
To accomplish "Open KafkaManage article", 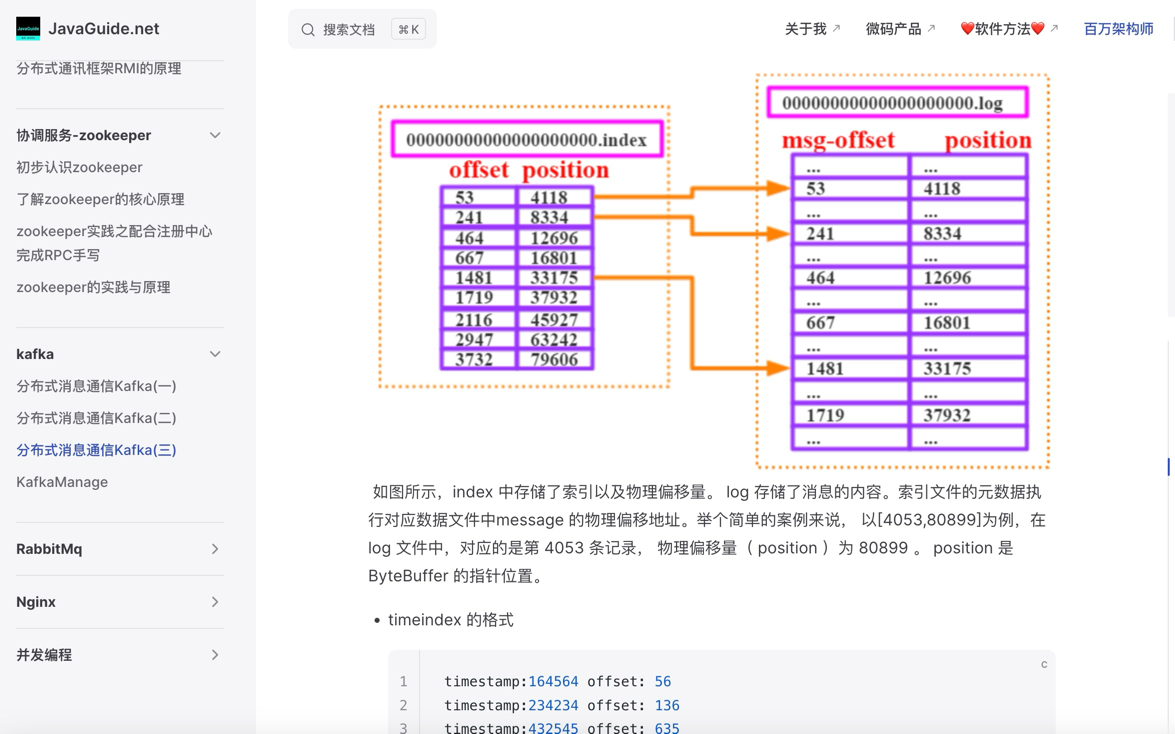I will pyautogui.click(x=62, y=482).
